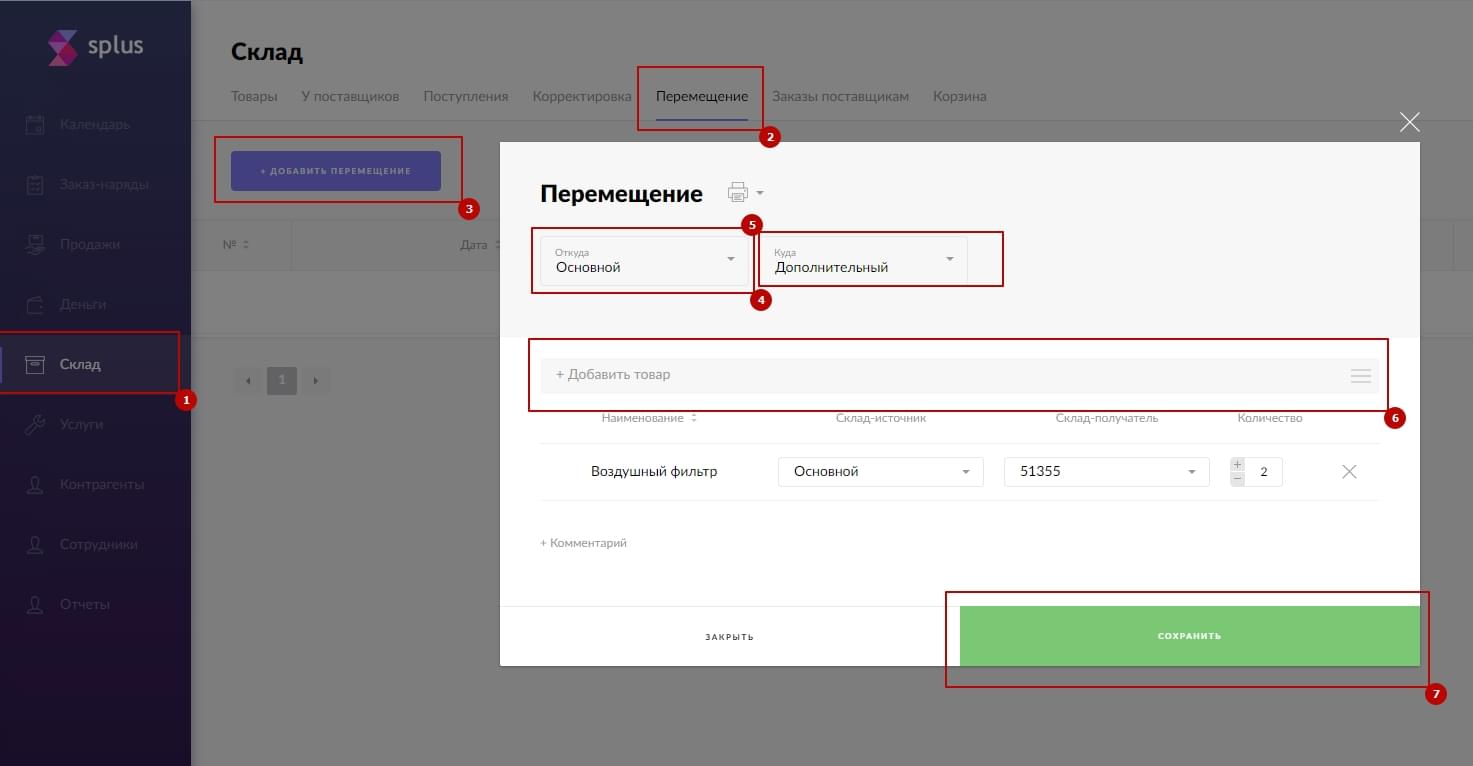Expand the print options arrow

click(x=760, y=193)
